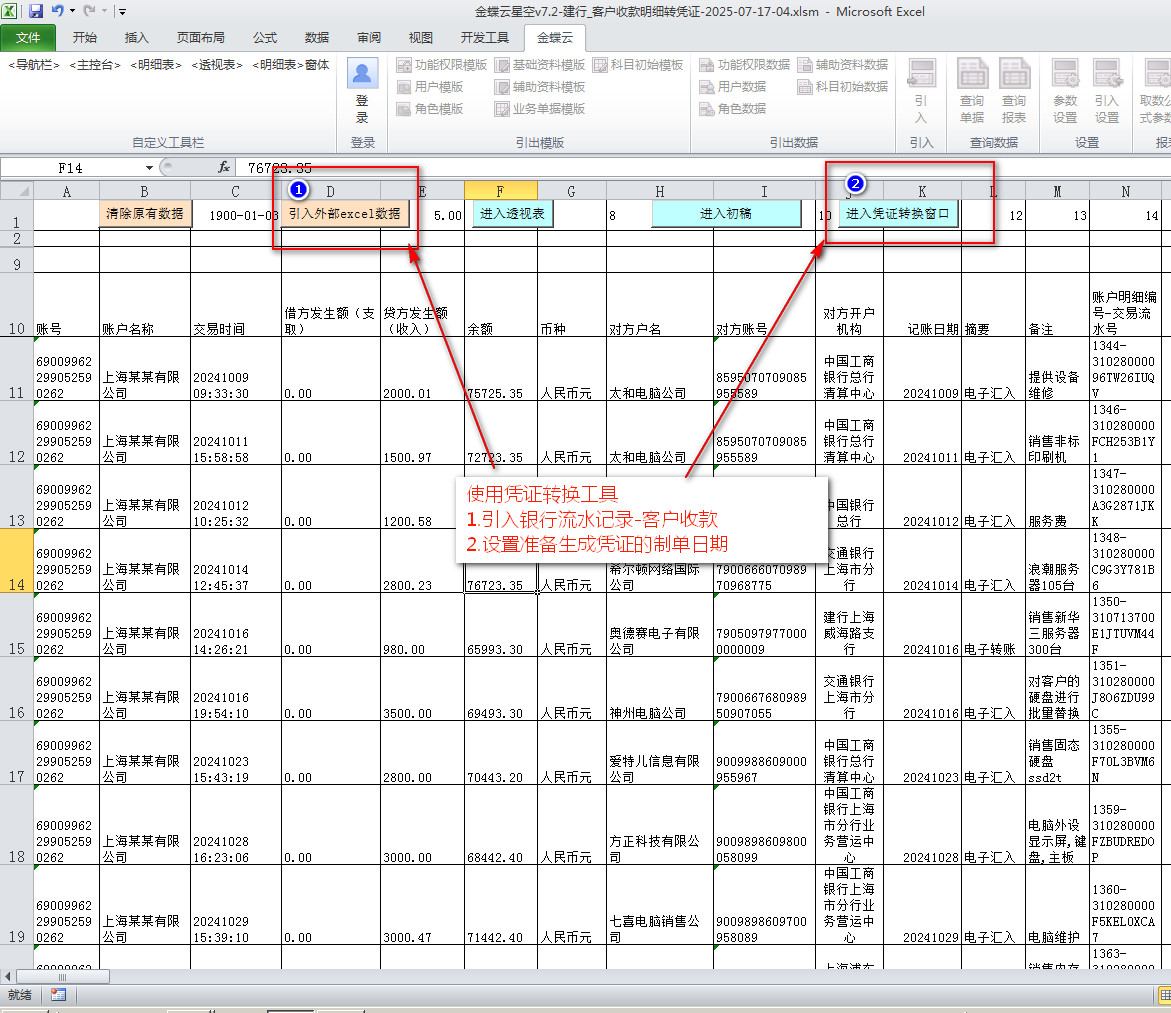The height and width of the screenshot is (1013, 1171).
Task: Click the <透视表> toolbar link
Action: [217, 65]
